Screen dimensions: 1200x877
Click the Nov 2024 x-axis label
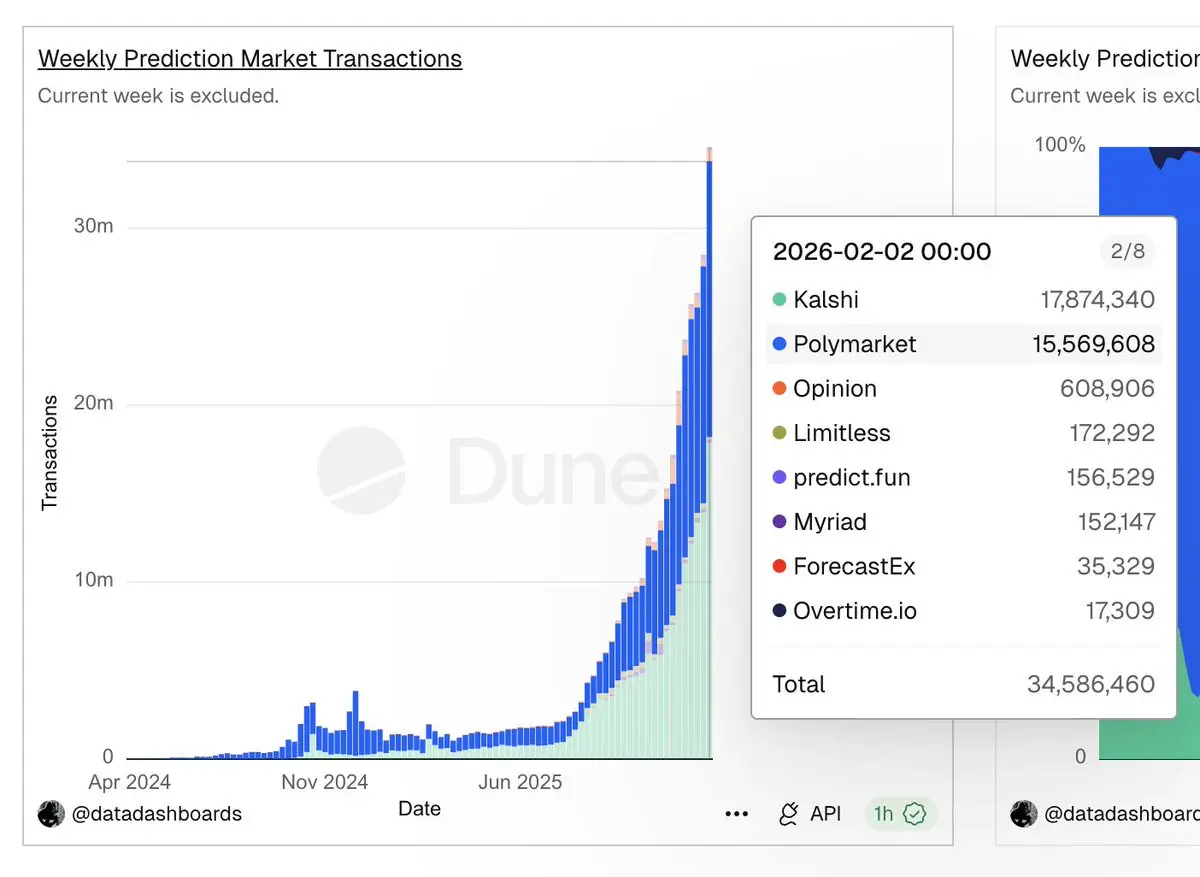[325, 782]
